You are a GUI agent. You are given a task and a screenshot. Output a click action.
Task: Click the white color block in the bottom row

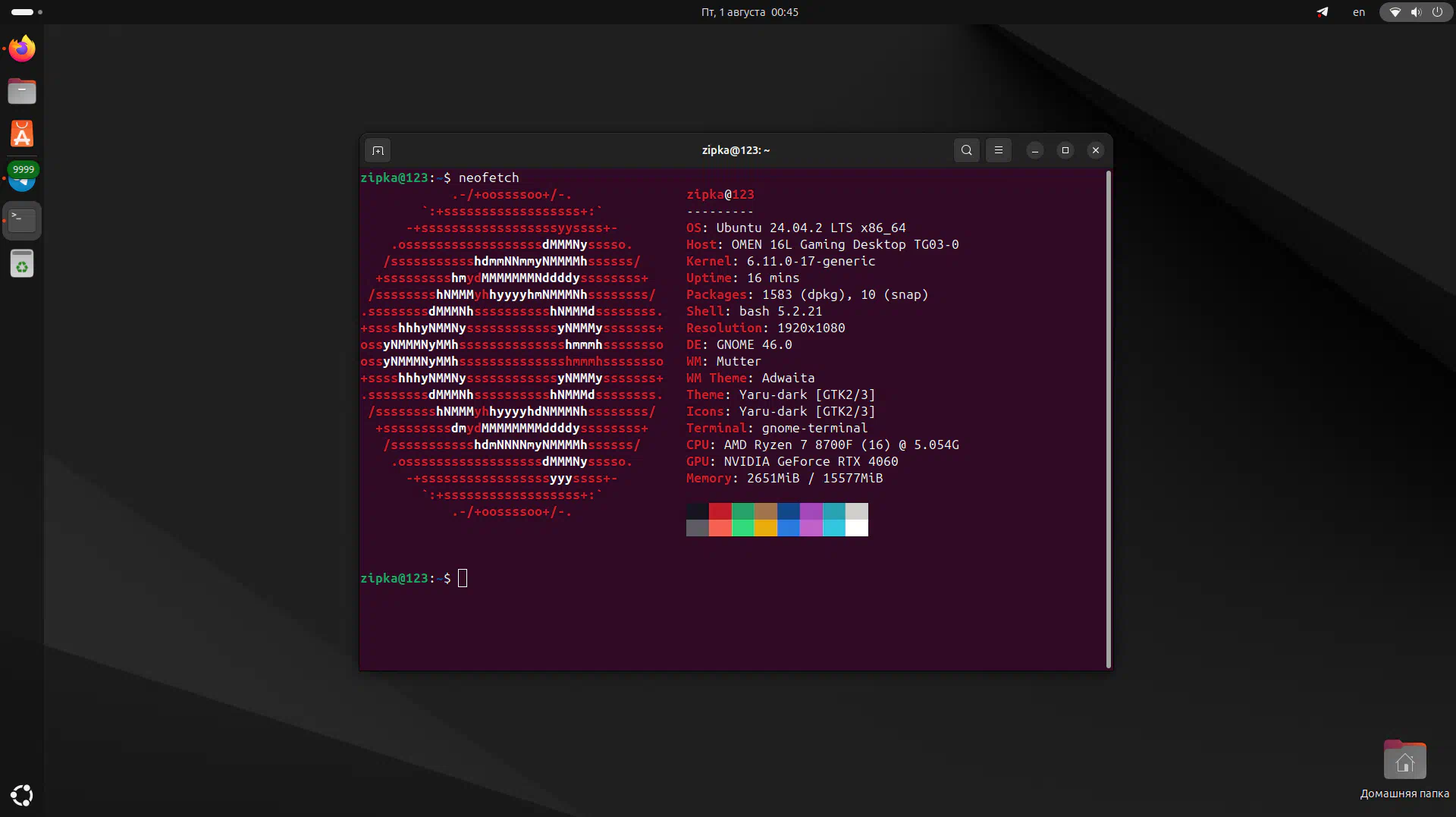[857, 528]
